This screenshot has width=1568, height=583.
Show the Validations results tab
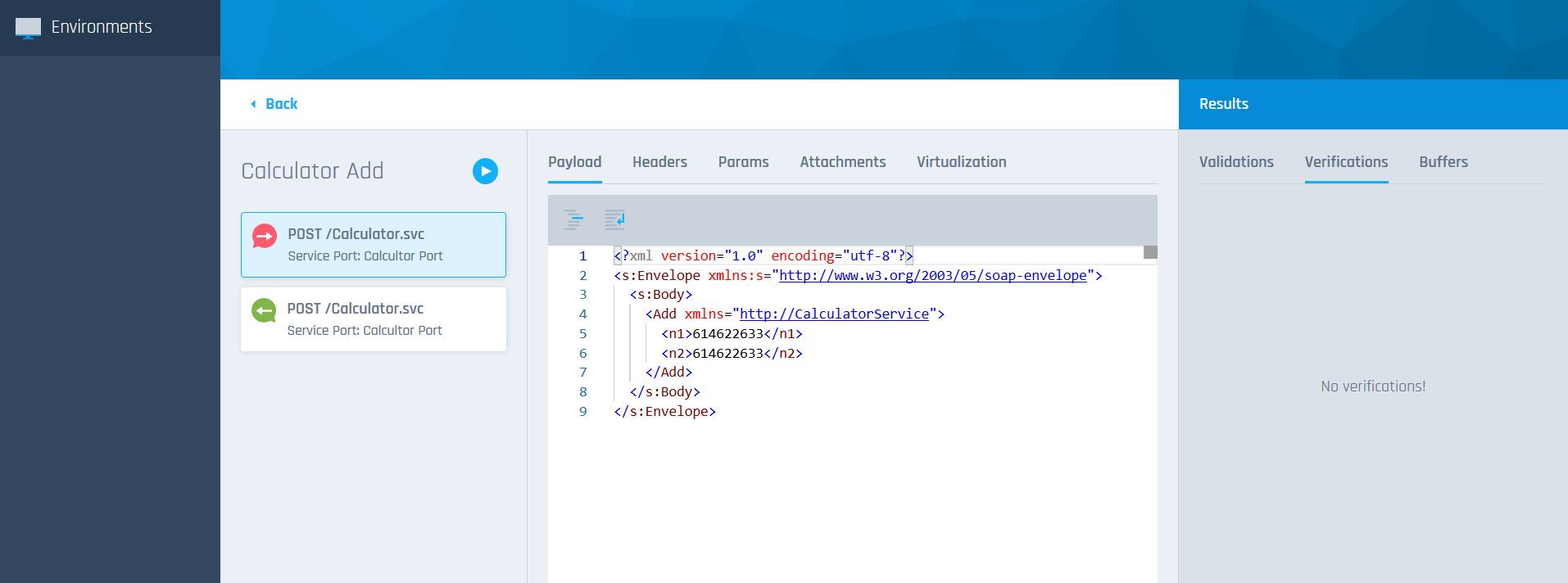coord(1236,162)
